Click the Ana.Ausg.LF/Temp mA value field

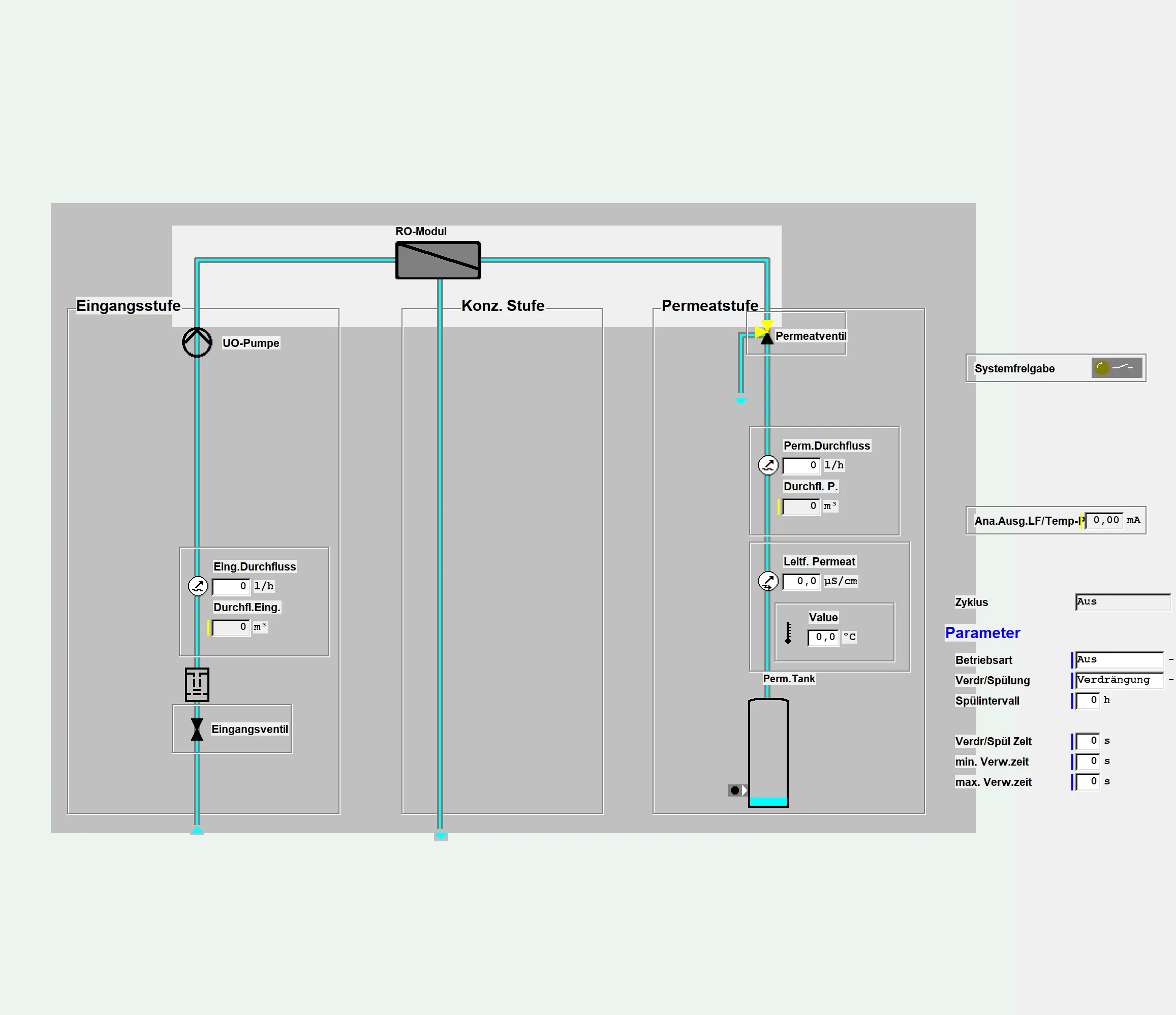coord(1104,520)
